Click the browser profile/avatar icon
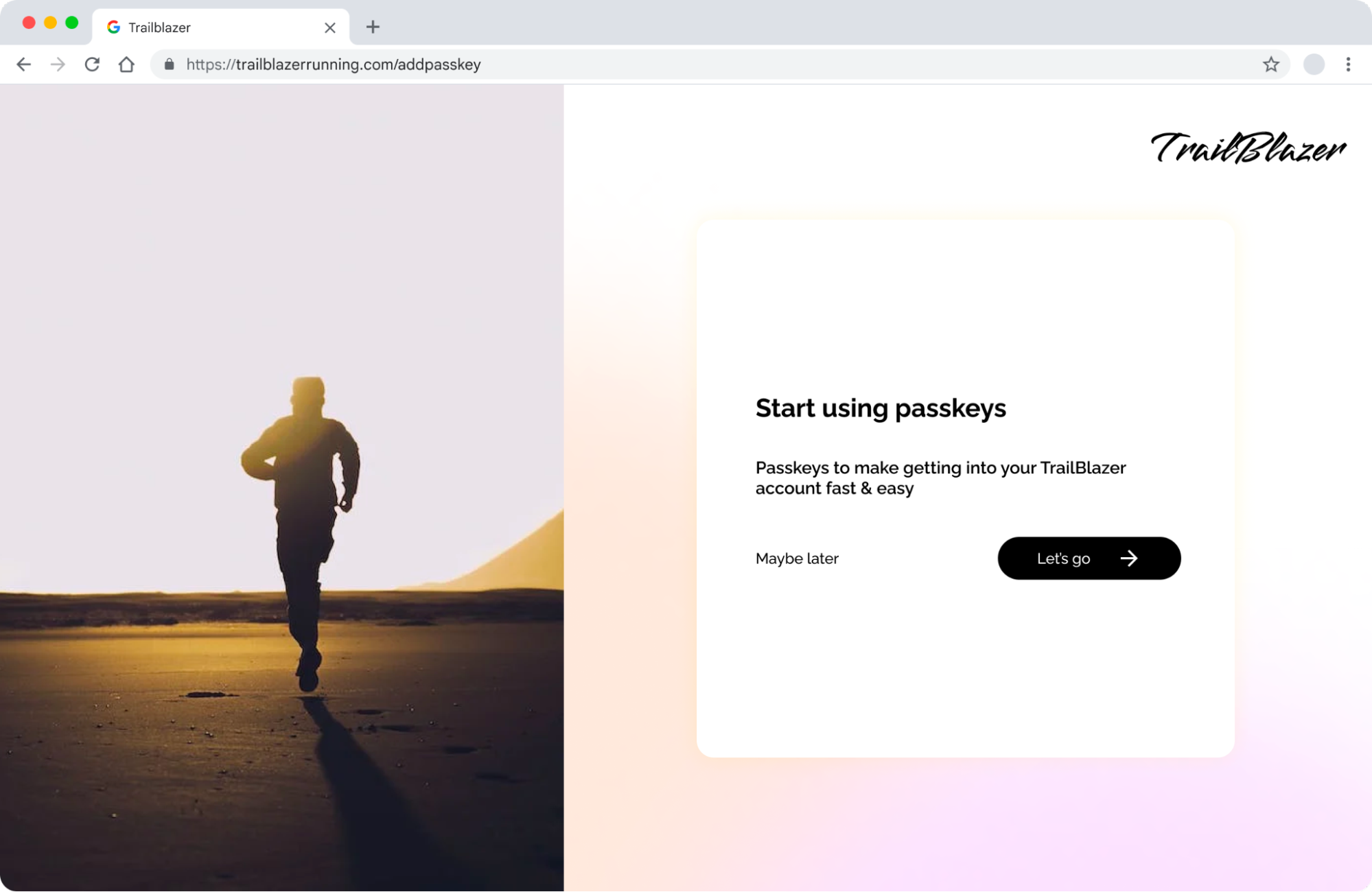The image size is (1372, 892). point(1314,64)
